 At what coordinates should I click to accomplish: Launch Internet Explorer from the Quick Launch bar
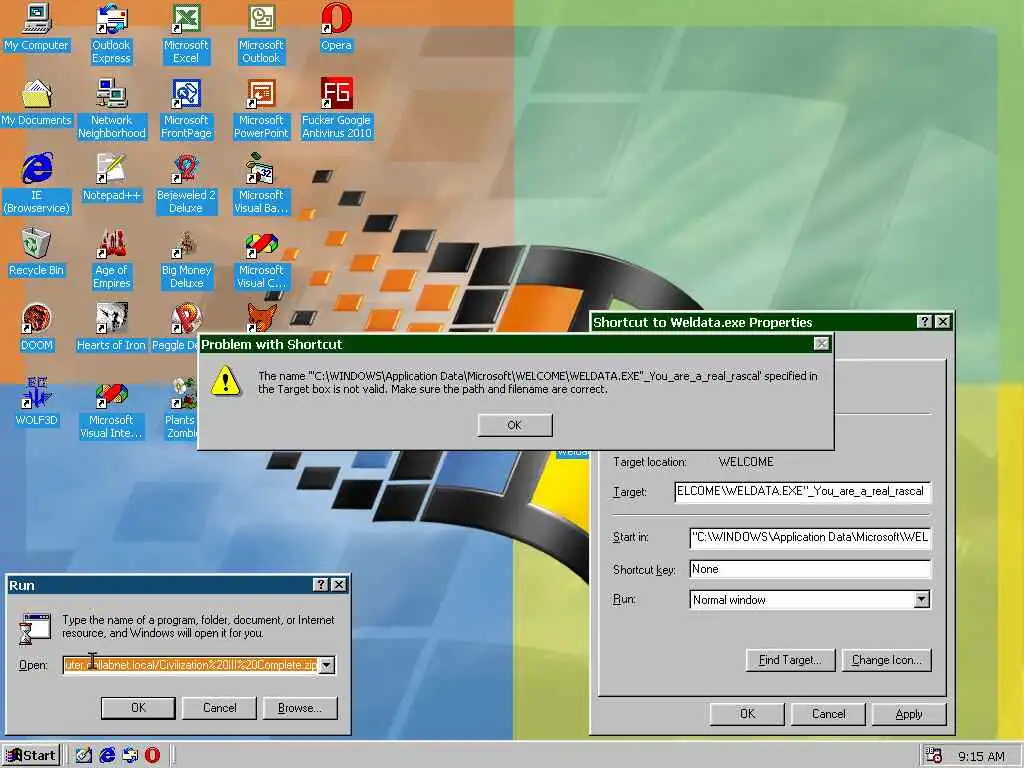(x=107, y=755)
